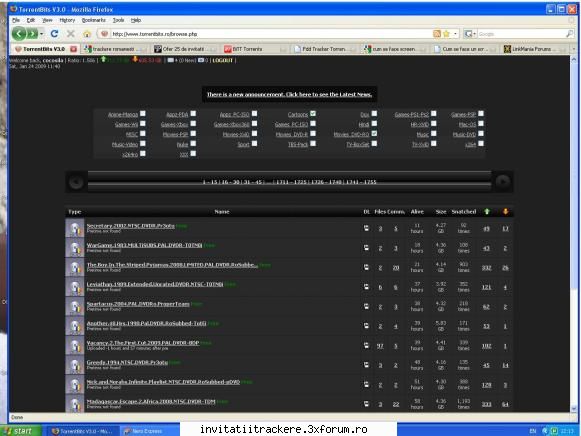Click the cocosila username link
581x436 pixels.
click(53, 60)
